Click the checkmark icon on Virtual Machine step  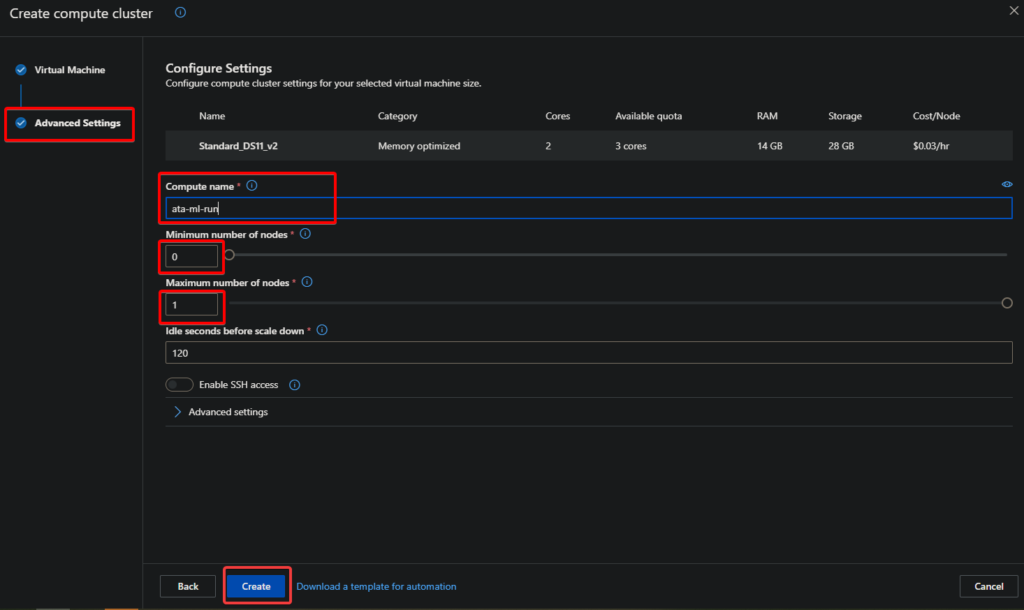[x=22, y=70]
